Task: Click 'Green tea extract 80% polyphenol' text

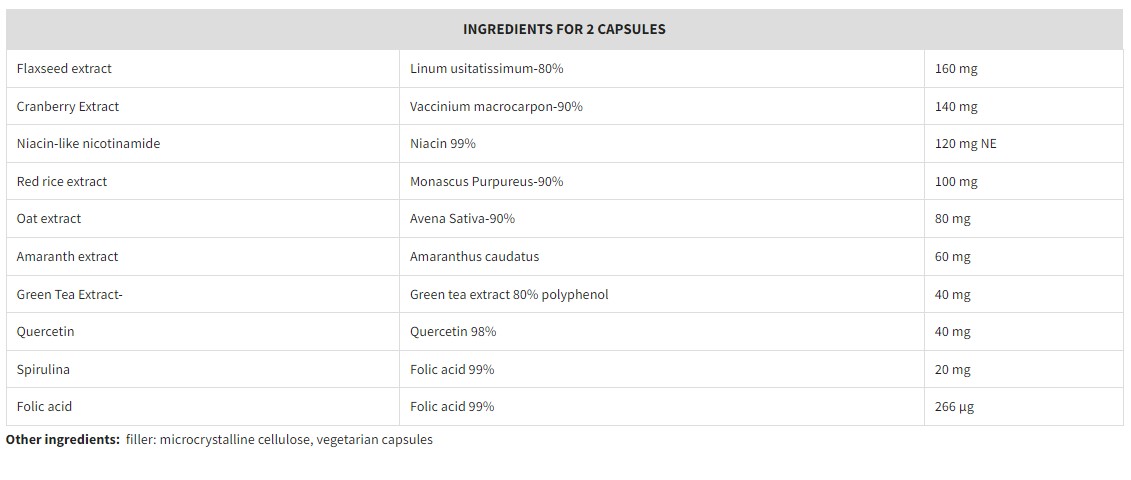Action: pyautogui.click(x=509, y=294)
